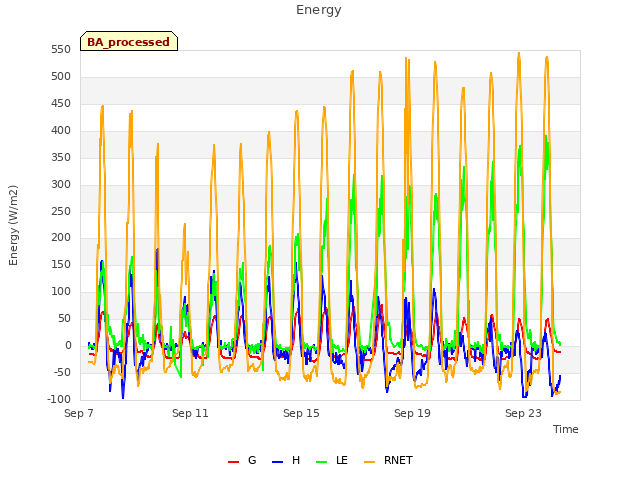The image size is (640, 480).
Task: Click the 450 y-axis tick label
Action: [61, 104]
